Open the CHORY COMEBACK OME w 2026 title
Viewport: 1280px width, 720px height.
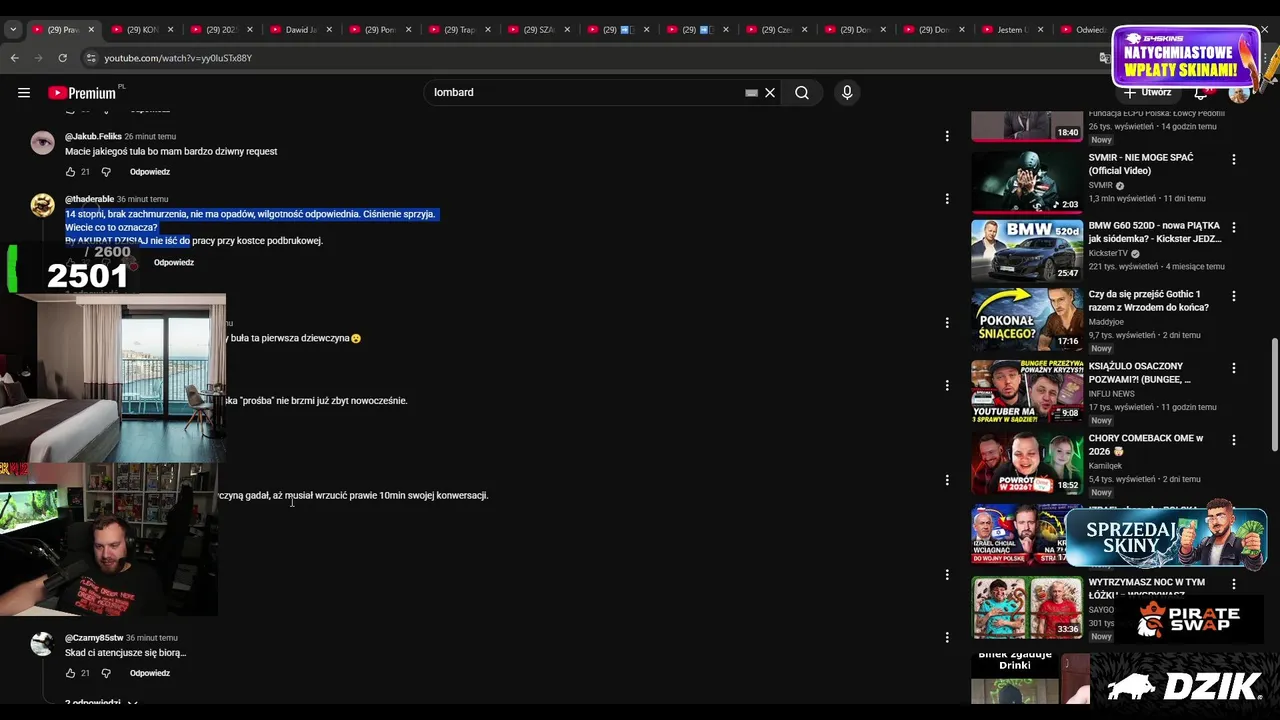coord(1146,445)
